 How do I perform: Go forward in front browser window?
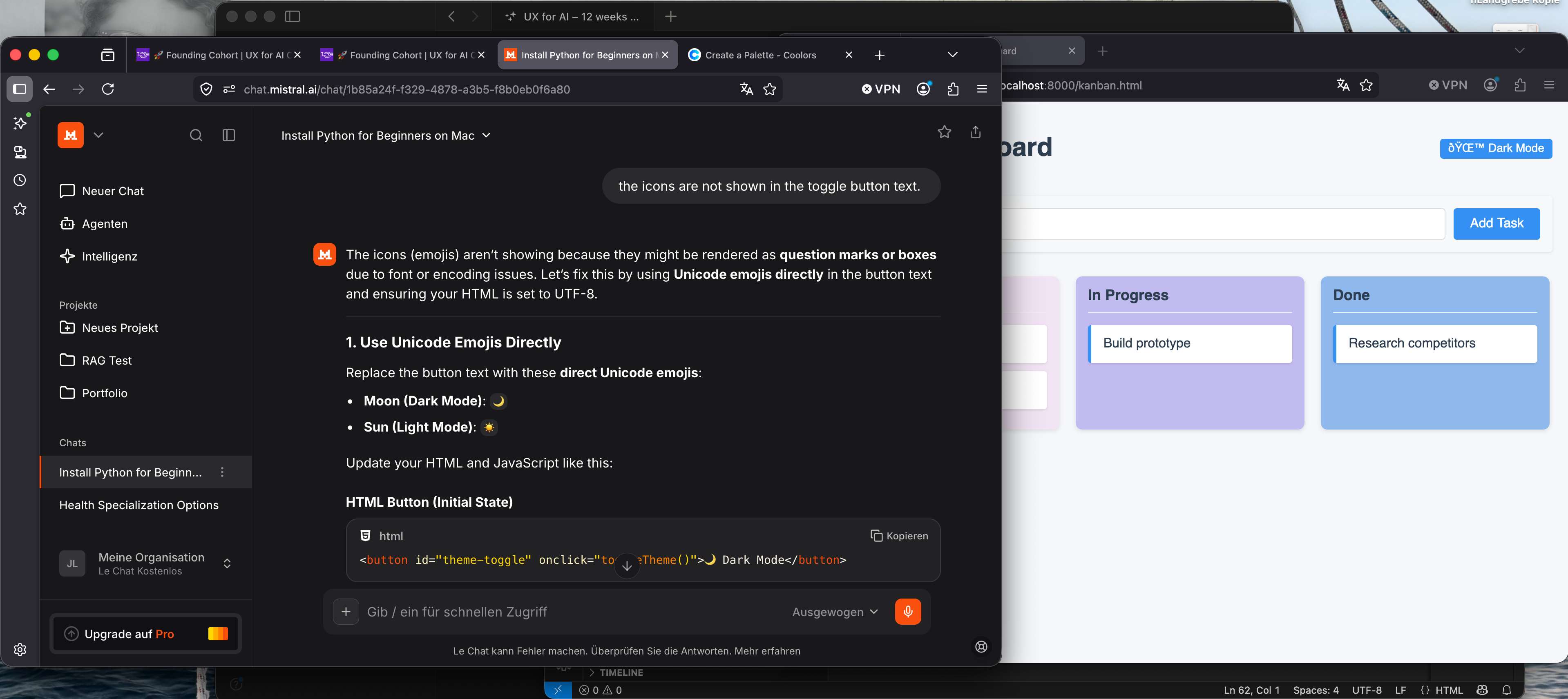click(x=78, y=89)
